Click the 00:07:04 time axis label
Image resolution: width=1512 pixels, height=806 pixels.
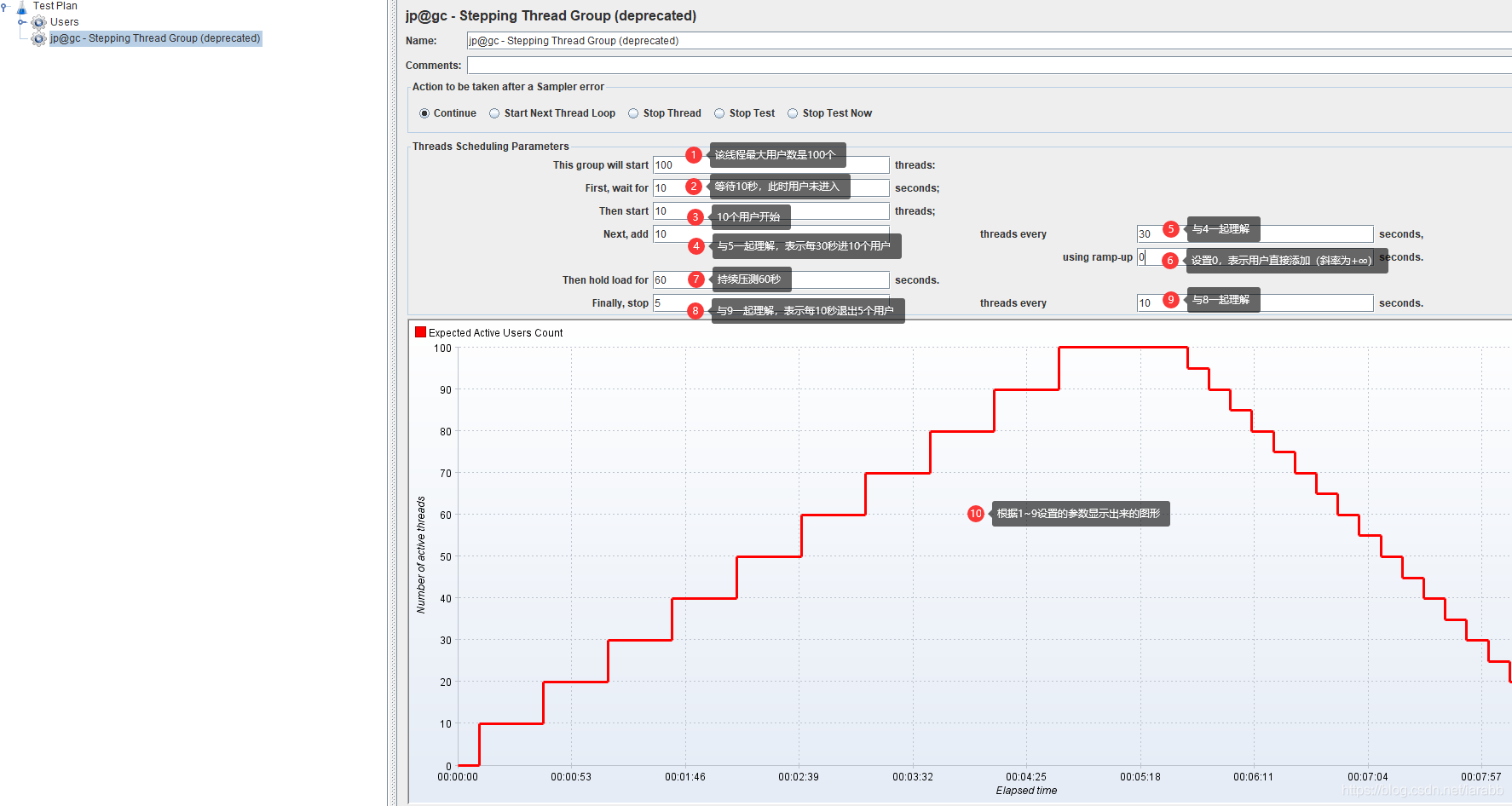pos(1368,777)
